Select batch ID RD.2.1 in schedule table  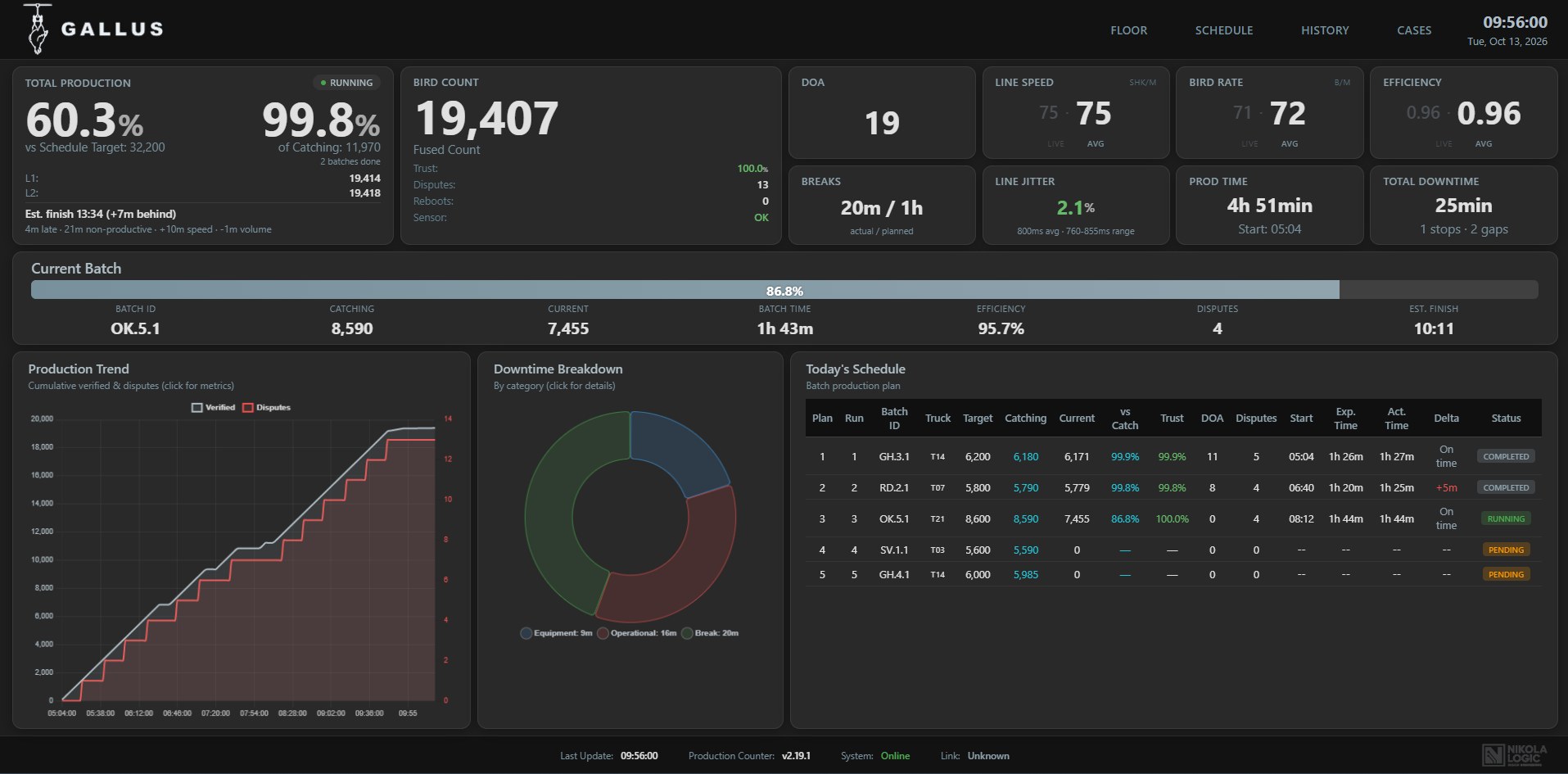pyautogui.click(x=894, y=487)
